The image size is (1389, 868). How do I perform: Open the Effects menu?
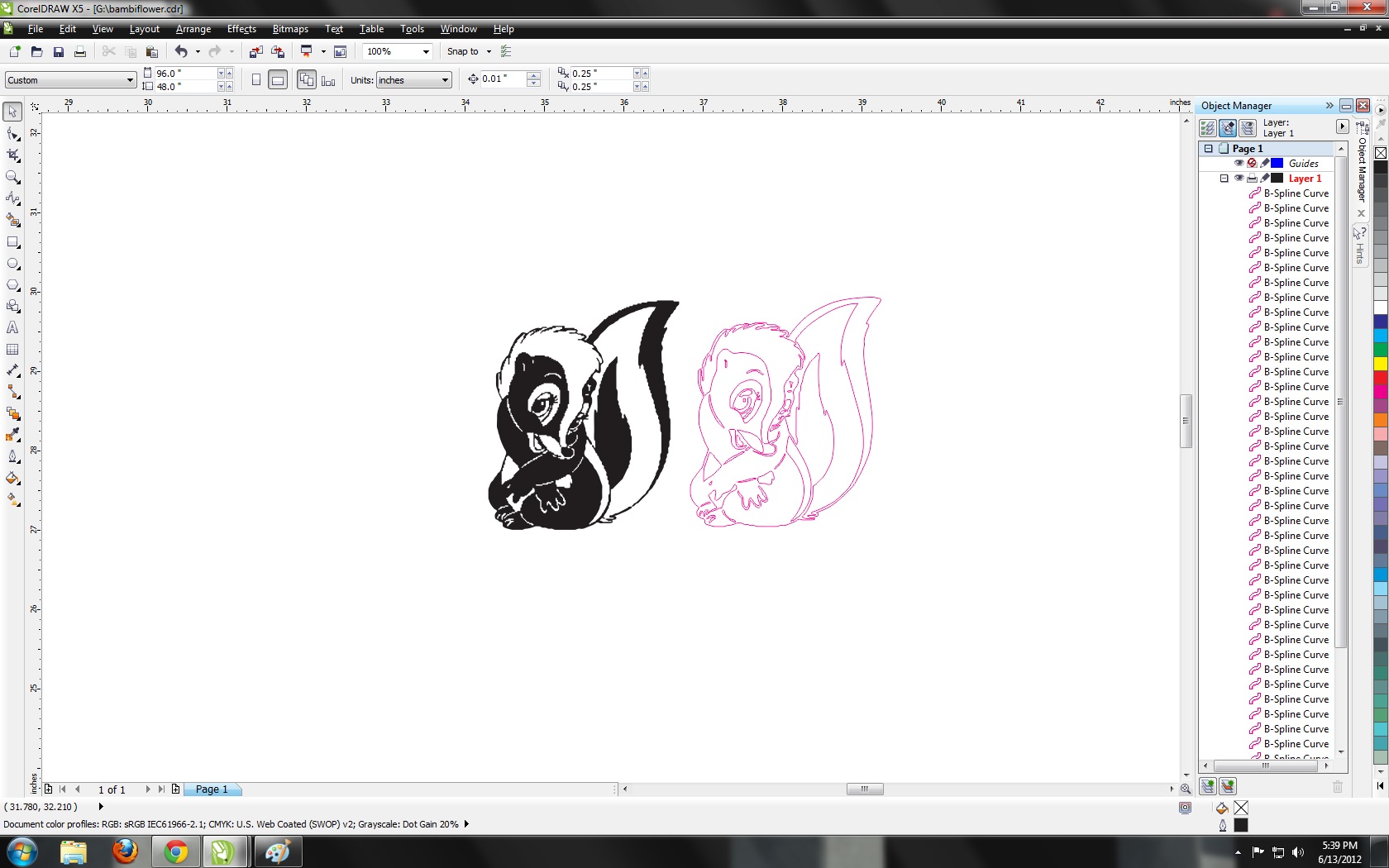(241, 29)
